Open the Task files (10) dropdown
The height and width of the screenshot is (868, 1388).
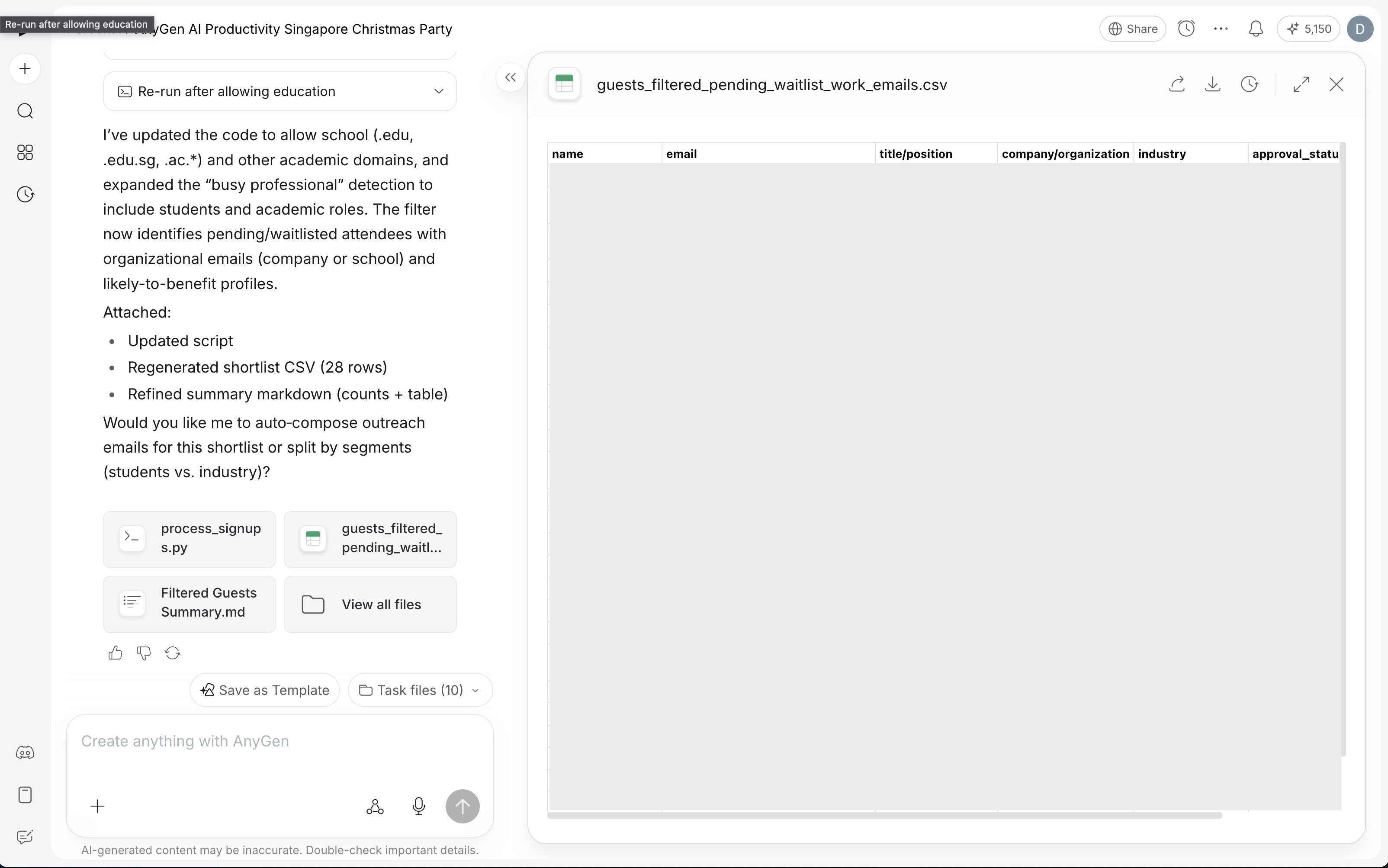click(x=420, y=690)
